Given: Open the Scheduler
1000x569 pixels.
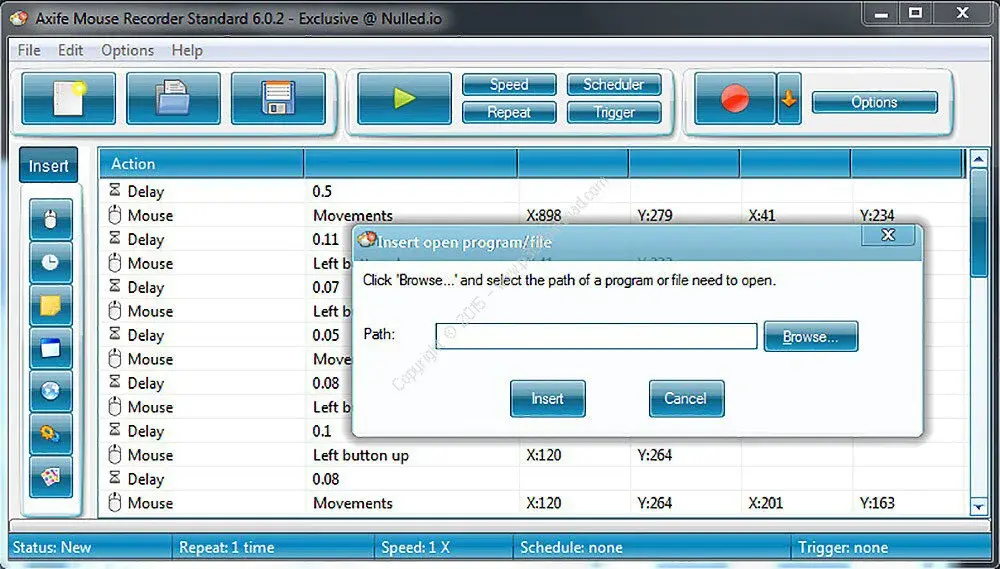Looking at the screenshot, I should tap(614, 84).
